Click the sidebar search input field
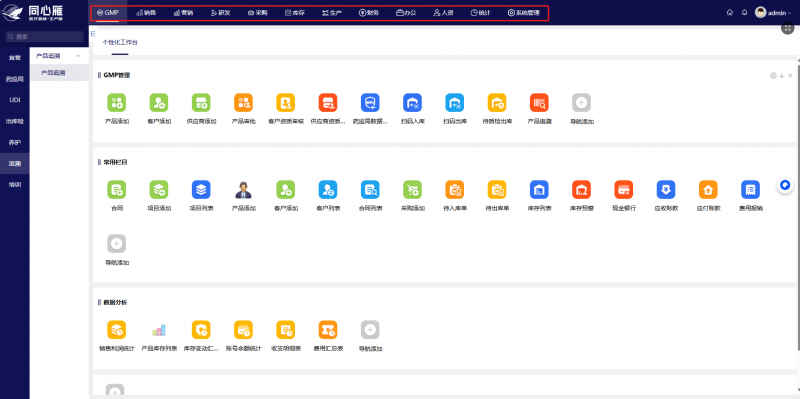Screen dimensions: 800x399 tap(44, 37)
